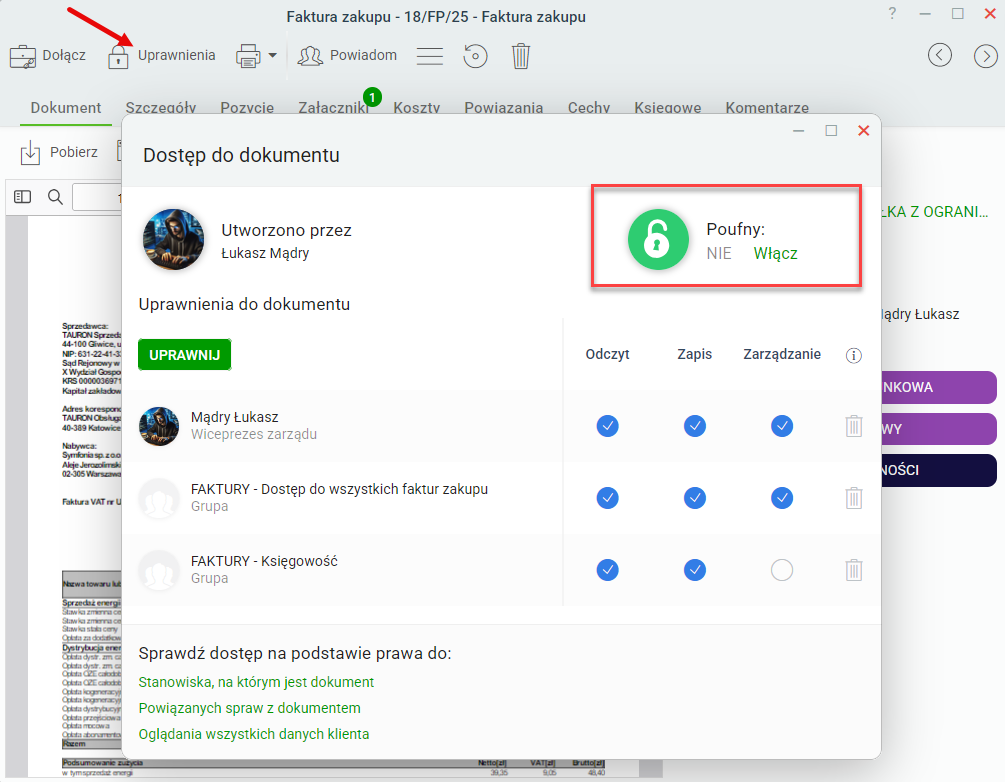Viewport: 1005px width, 782px height.
Task: Toggle Odczyt for FAKTURY Księgowość
Action: [607, 570]
